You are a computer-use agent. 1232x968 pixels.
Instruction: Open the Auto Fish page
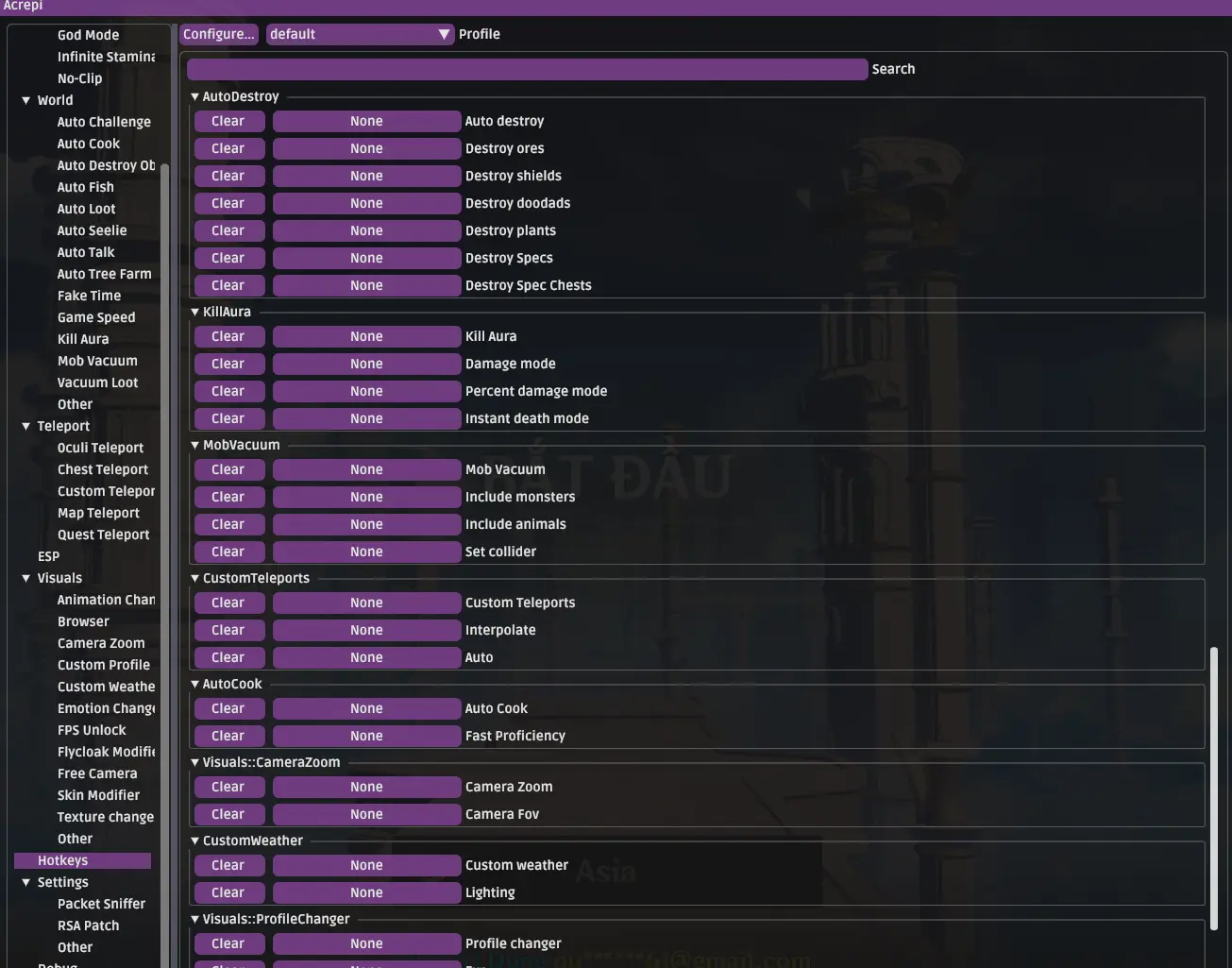point(85,187)
